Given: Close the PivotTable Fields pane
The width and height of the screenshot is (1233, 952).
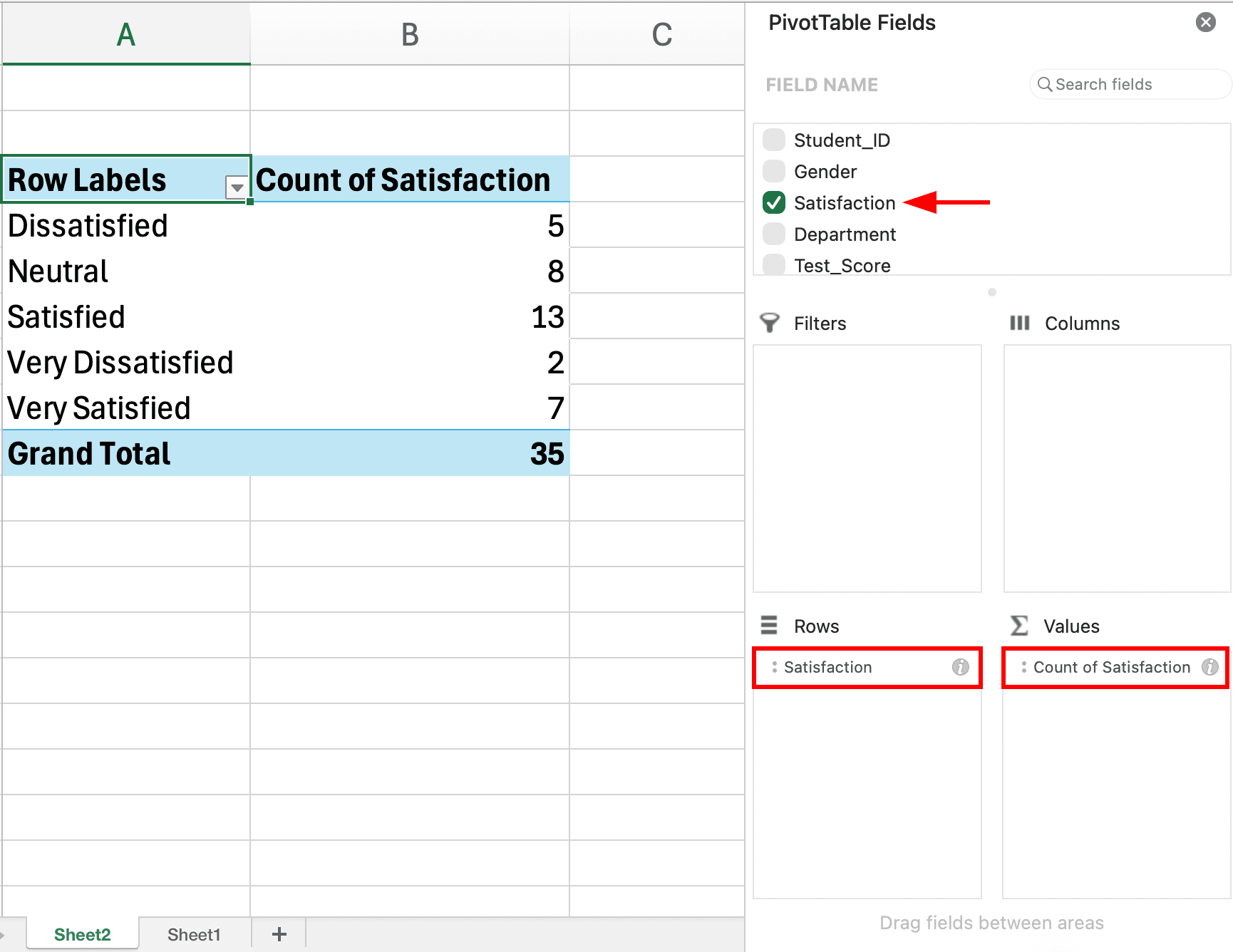Looking at the screenshot, I should (x=1205, y=22).
